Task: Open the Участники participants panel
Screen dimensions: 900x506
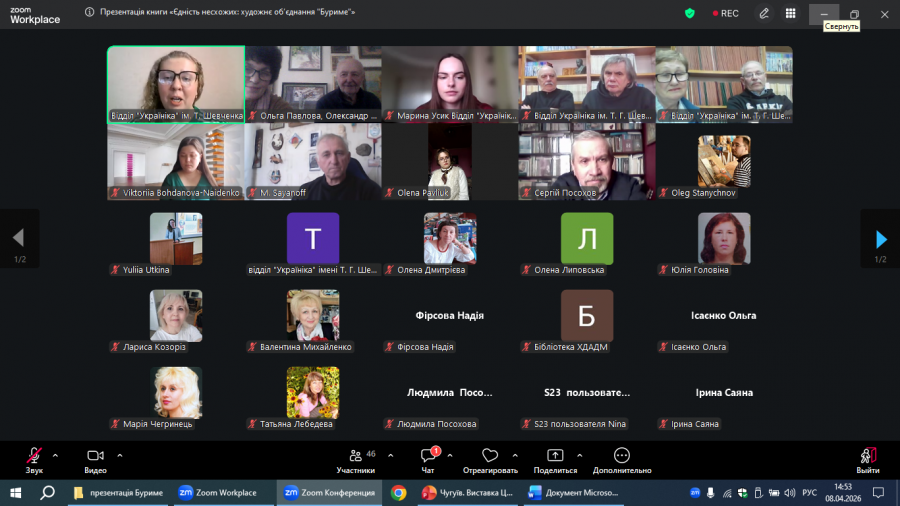Action: point(356,461)
